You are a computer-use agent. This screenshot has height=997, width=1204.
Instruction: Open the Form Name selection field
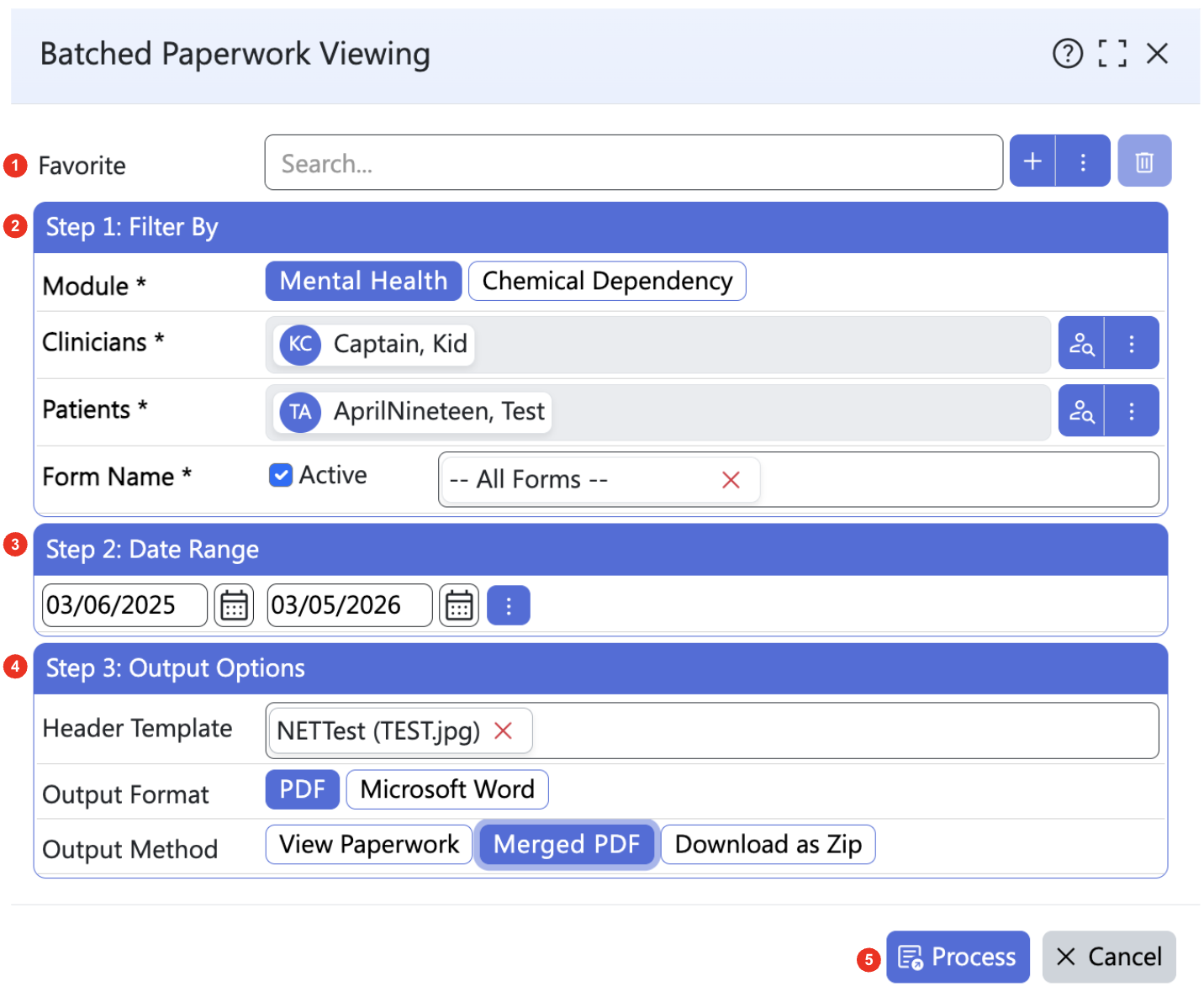799,479
